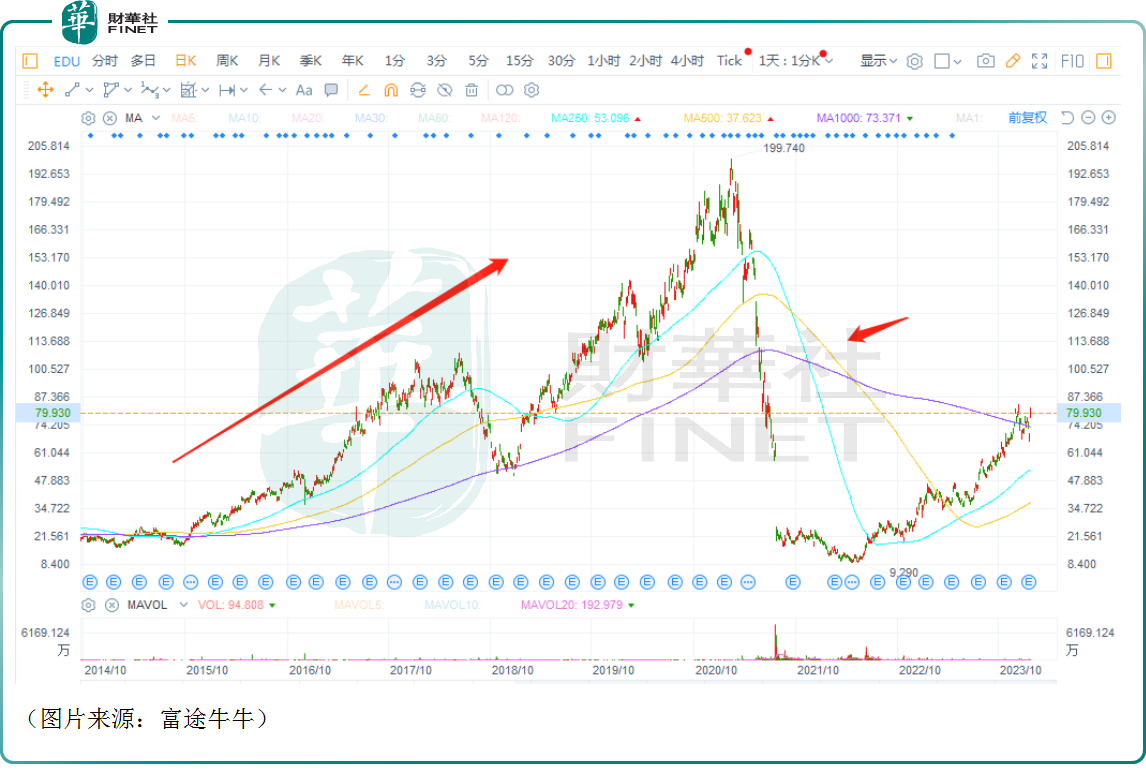Expand line tool dropdown arrow
Viewport: 1146px width, 784px height.
tap(89, 90)
